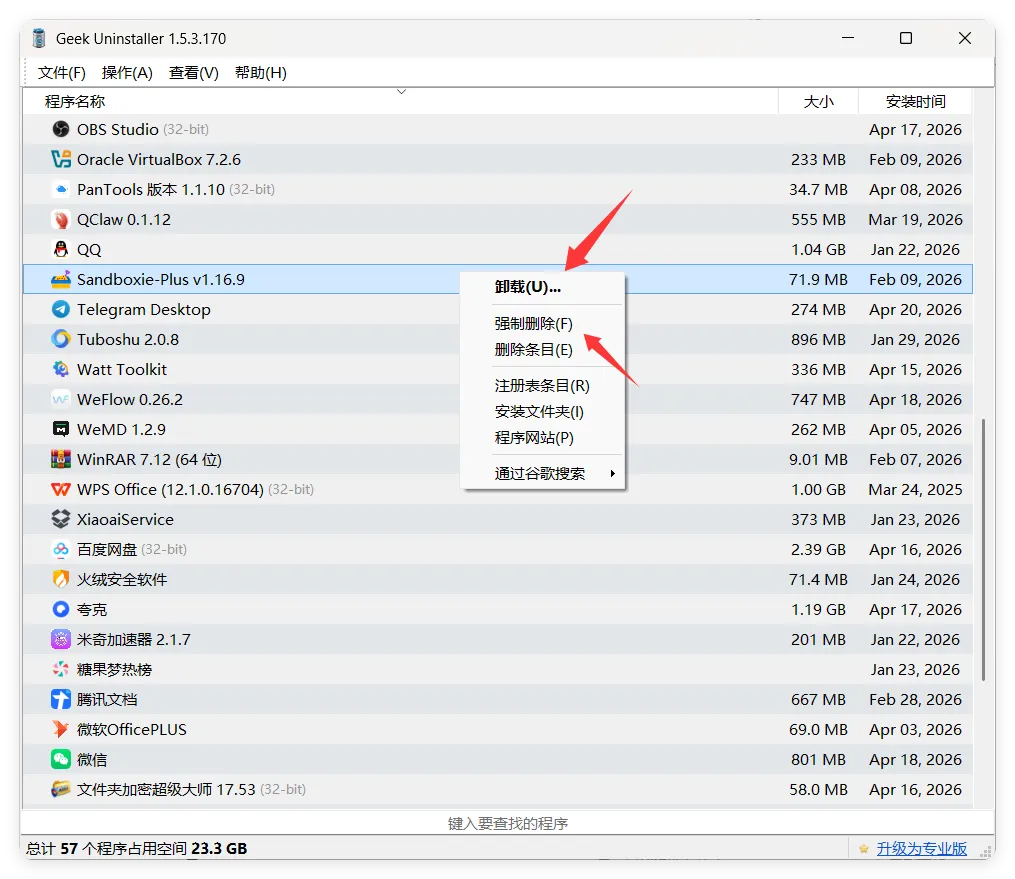Click the 键入要查找的程序 search field
This screenshot has height=879, width=1015.
pyautogui.click(x=508, y=823)
